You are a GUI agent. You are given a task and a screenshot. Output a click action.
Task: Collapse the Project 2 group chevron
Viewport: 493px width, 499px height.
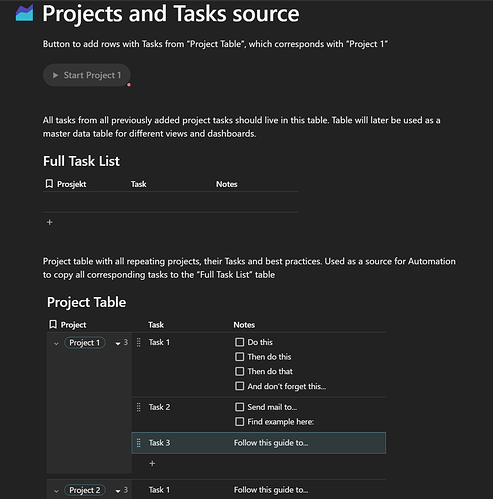point(56,491)
